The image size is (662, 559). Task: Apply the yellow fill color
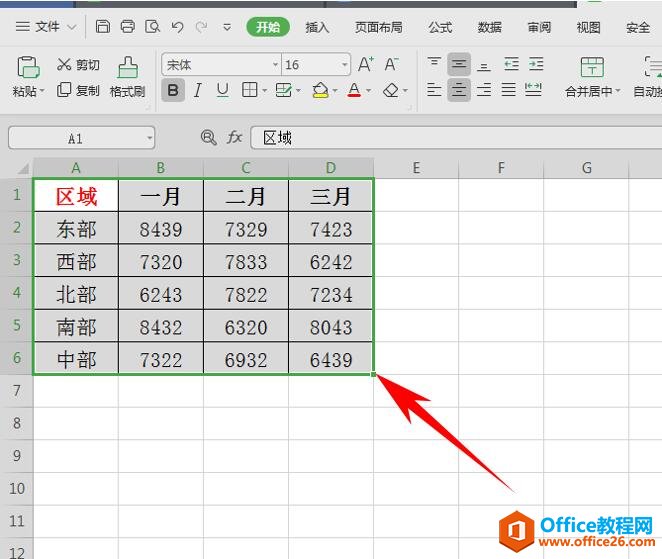321,90
